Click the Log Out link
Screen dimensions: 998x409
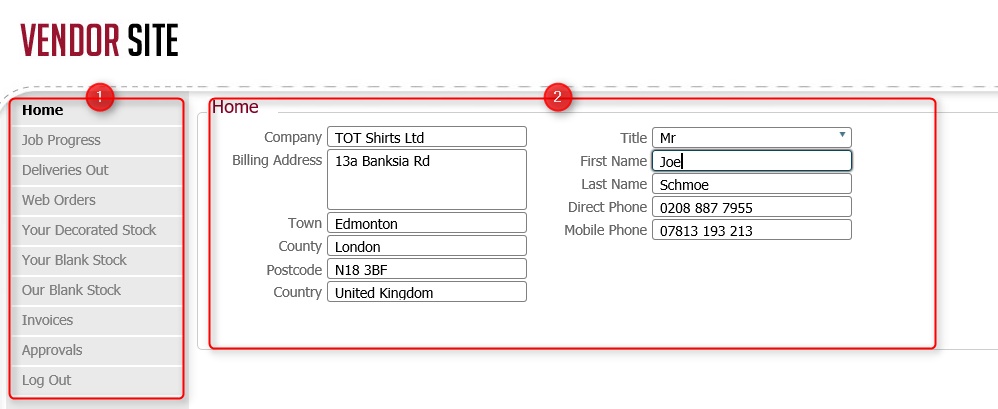tap(46, 380)
